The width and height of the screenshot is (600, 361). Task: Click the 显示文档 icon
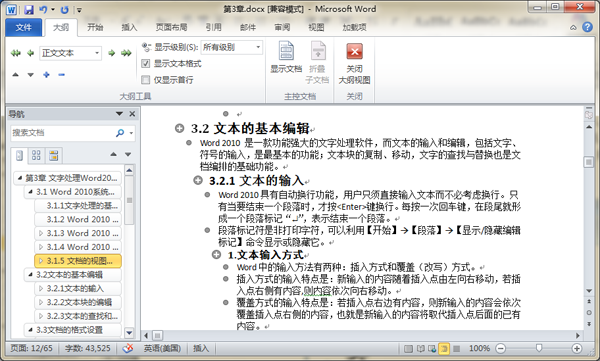(286, 57)
